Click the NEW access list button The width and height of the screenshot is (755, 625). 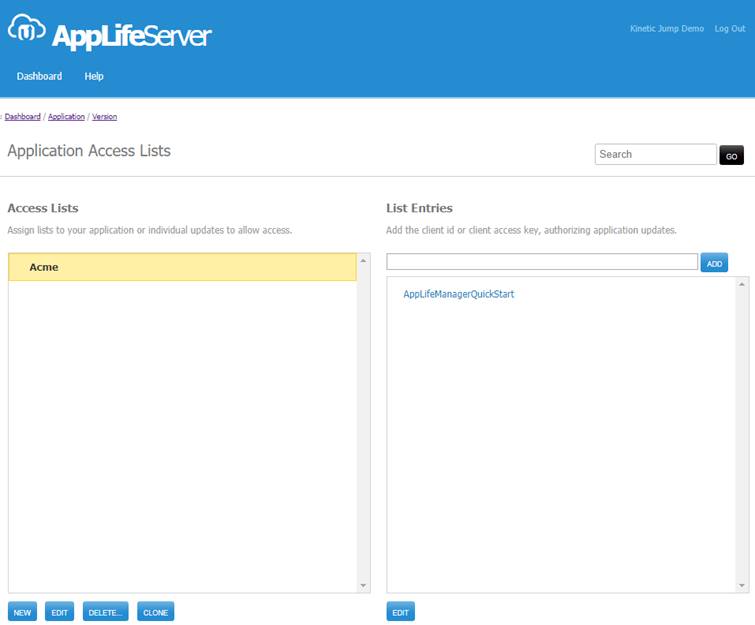pos(22,612)
